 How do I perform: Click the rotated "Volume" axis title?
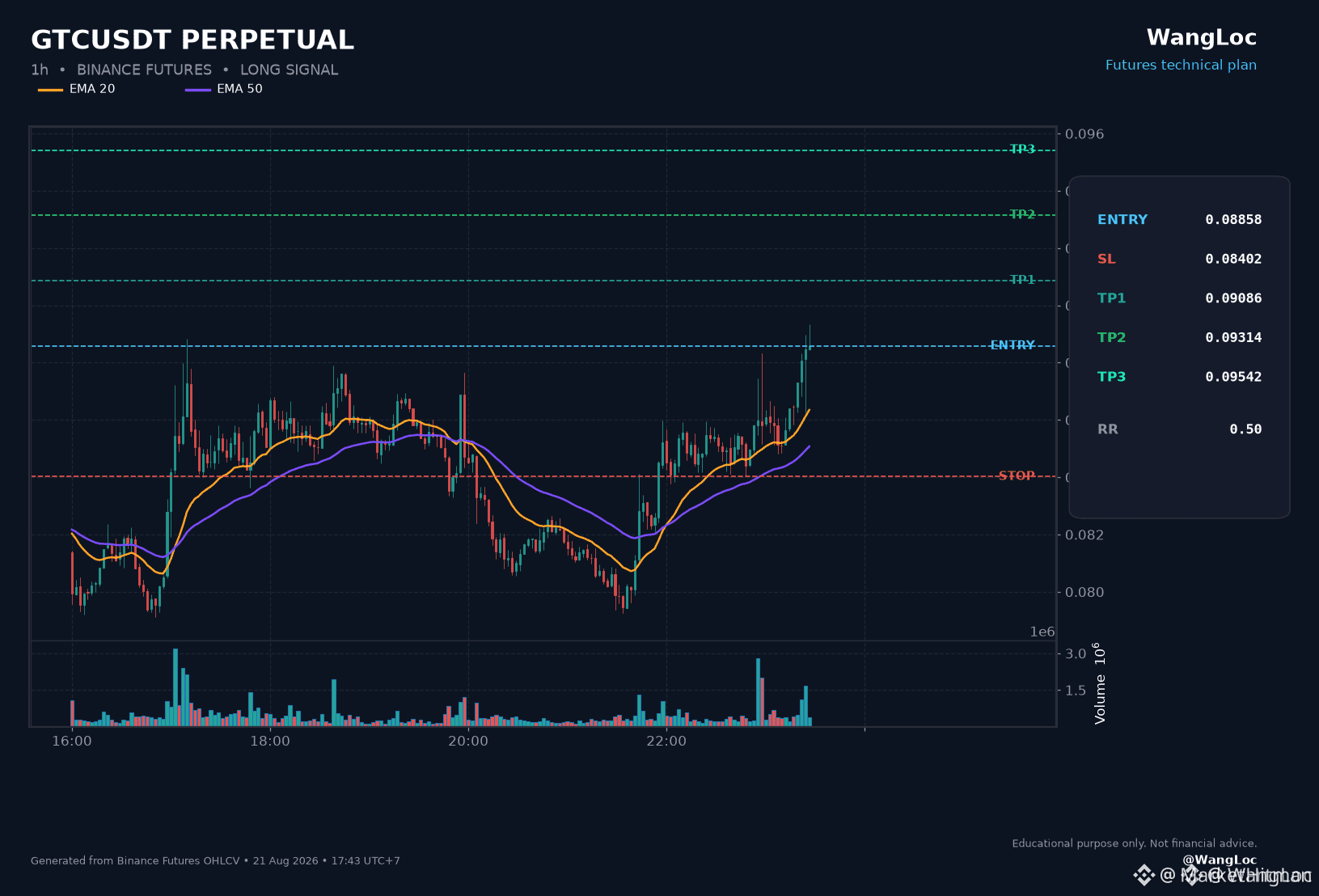coord(1100,683)
